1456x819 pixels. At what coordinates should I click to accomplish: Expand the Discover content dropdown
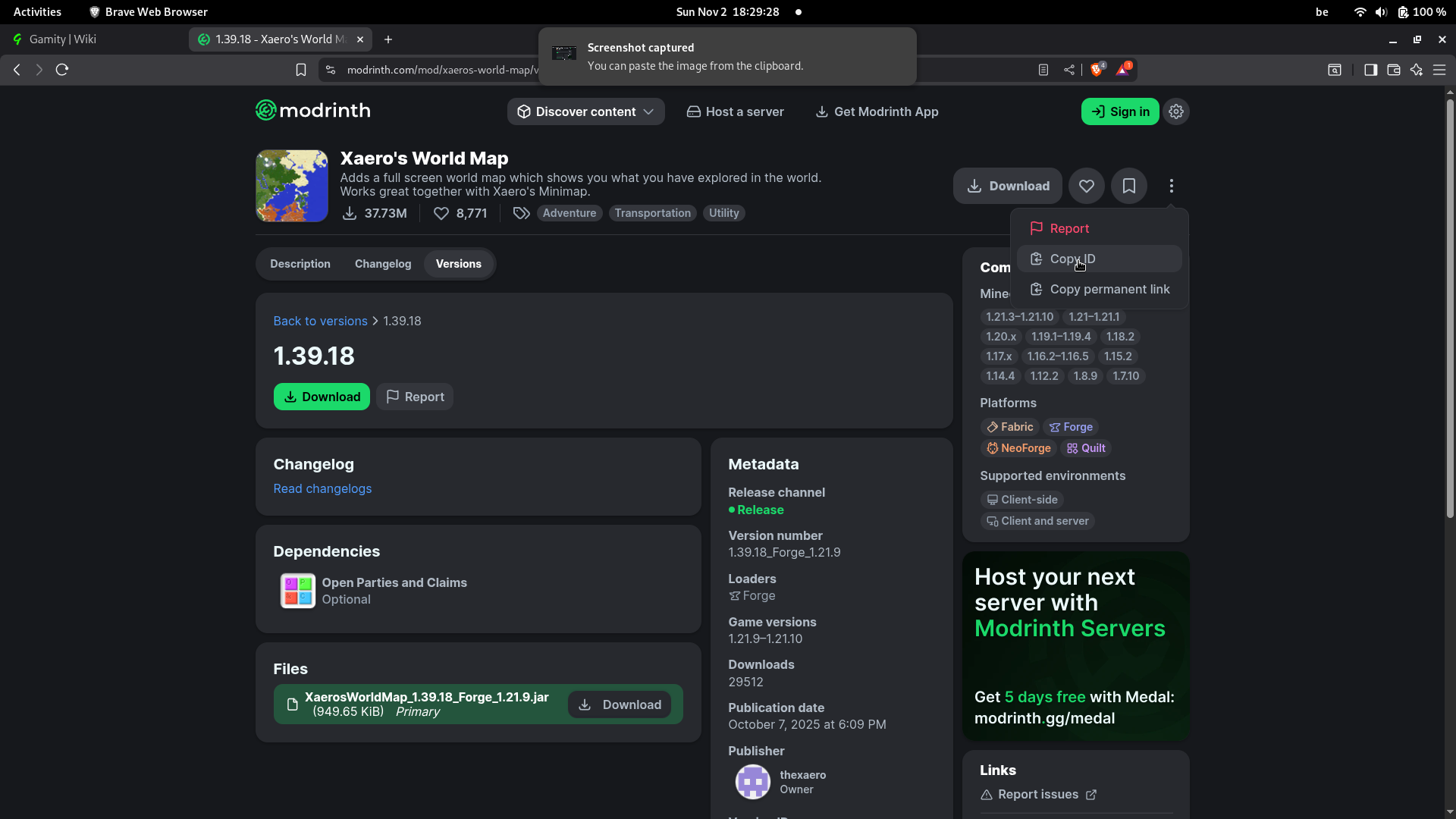(585, 111)
